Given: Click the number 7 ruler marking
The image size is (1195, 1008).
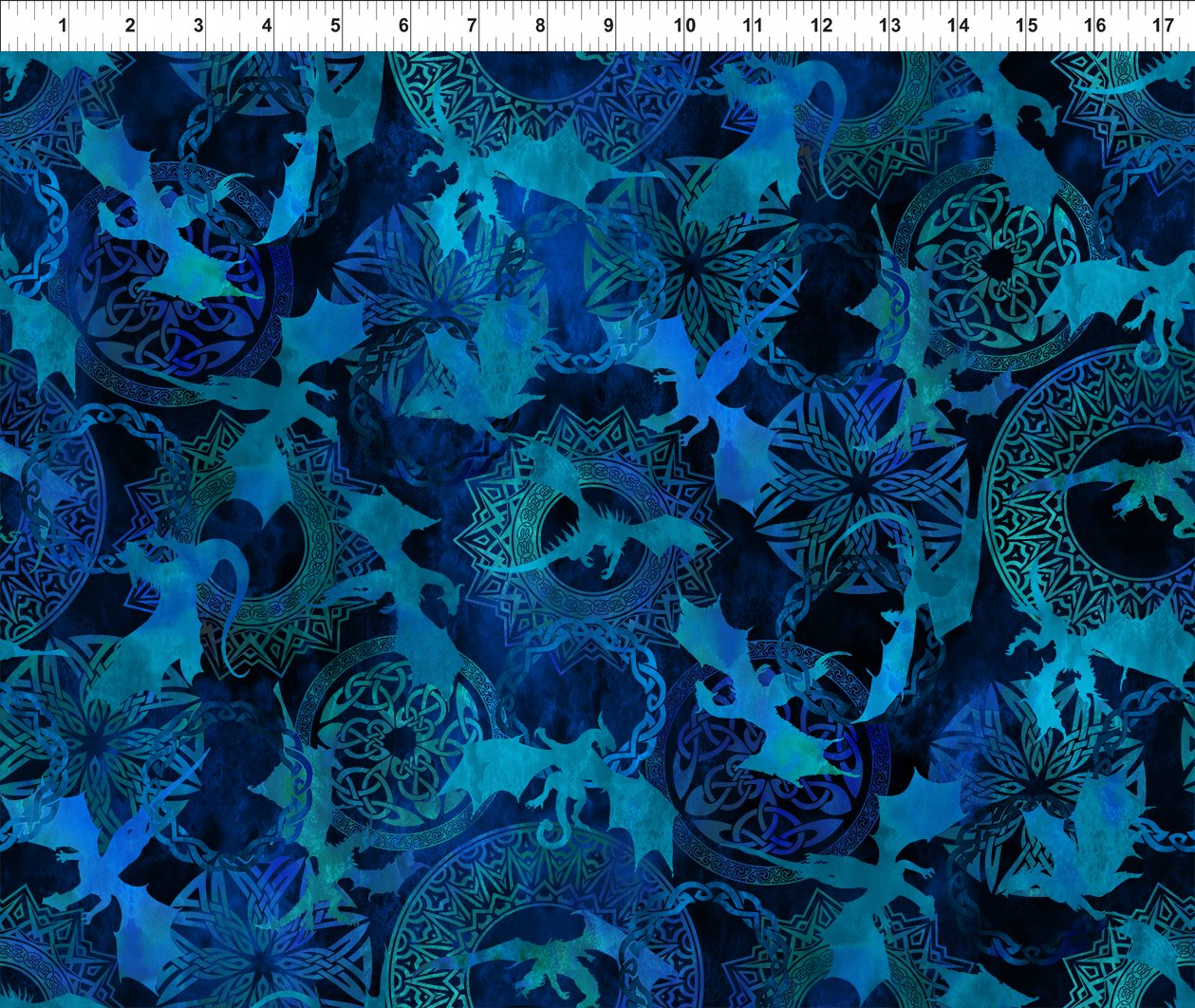Looking at the screenshot, I should click(472, 26).
